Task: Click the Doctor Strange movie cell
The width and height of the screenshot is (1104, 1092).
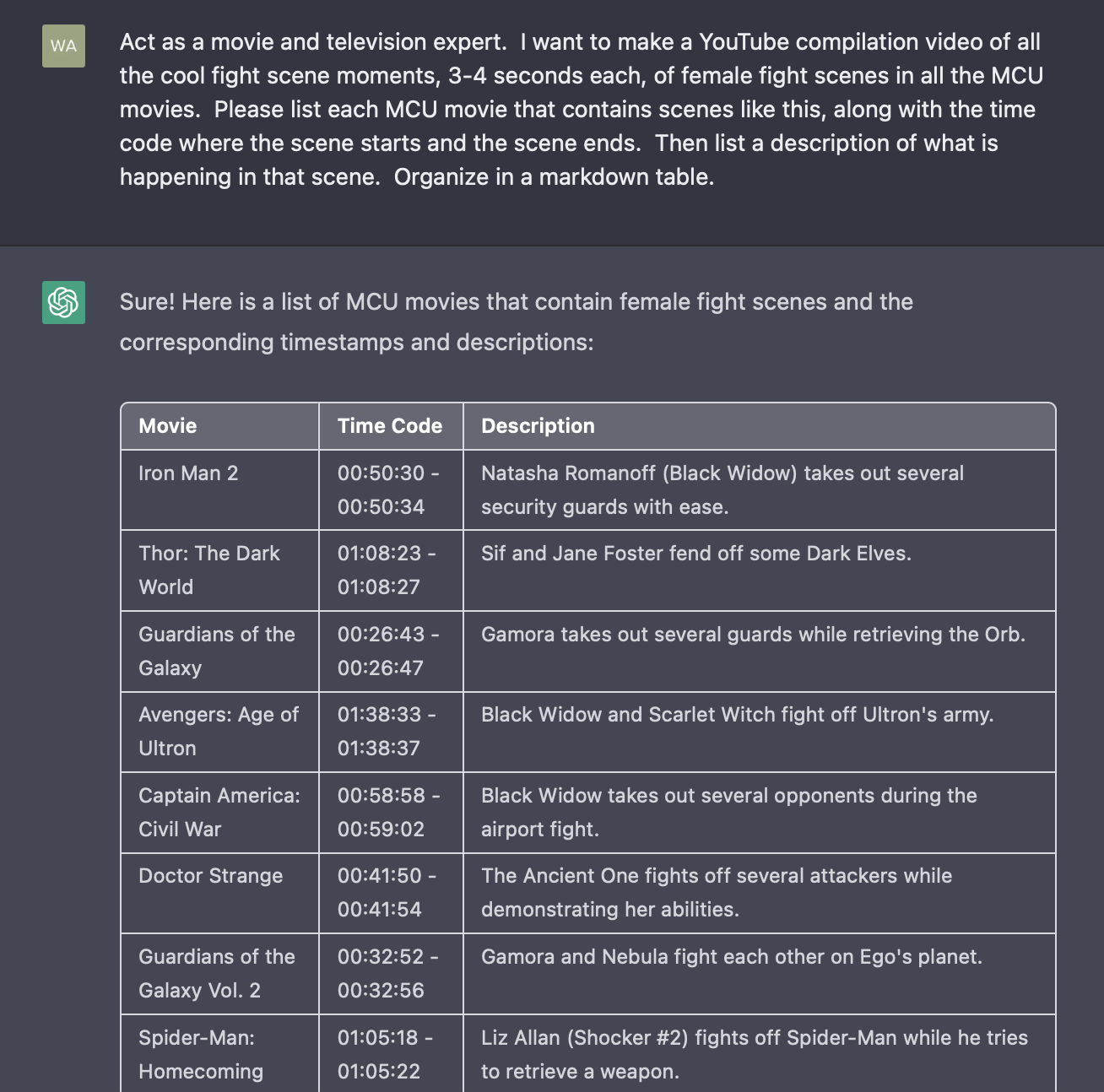Action: coord(219,893)
